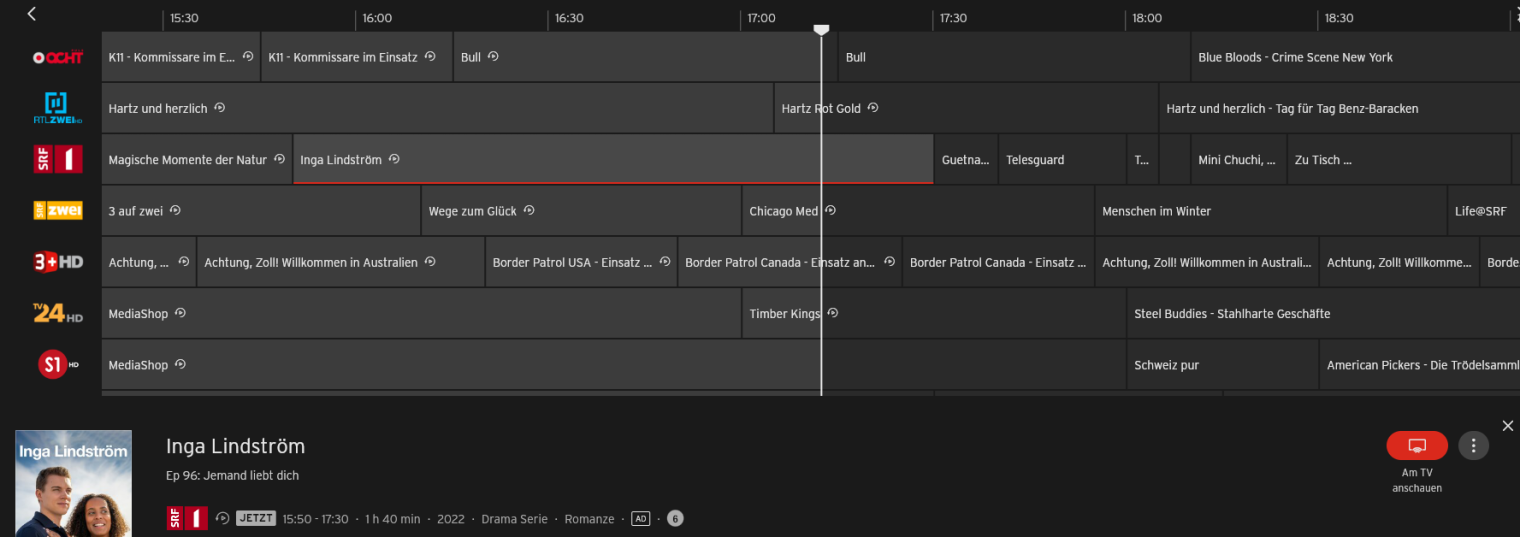Open the SRF 1 channel logo in the guide
Screen dimensions: 1520x537
[x=57, y=159]
